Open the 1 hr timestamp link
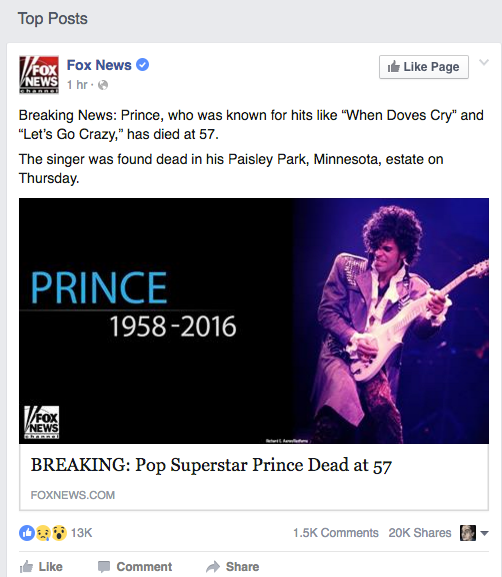This screenshot has width=502, height=577. click(x=77, y=85)
